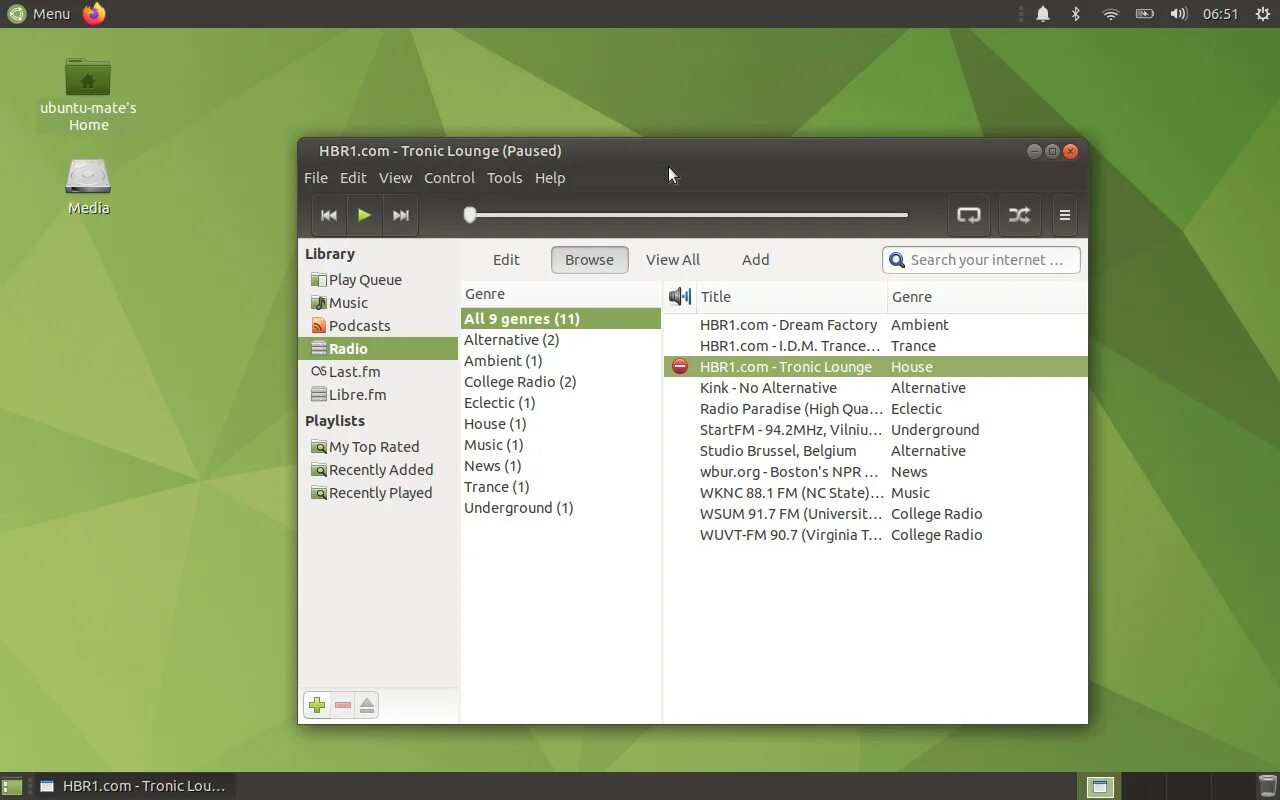
Task: Click the eject button below the sidebar
Action: pyautogui.click(x=367, y=705)
